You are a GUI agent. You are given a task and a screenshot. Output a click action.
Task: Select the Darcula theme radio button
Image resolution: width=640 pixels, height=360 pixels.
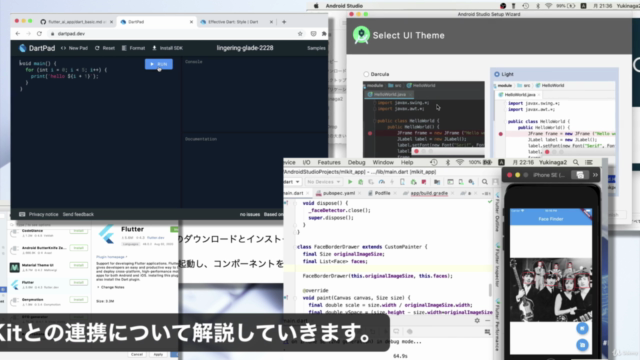pos(366,74)
